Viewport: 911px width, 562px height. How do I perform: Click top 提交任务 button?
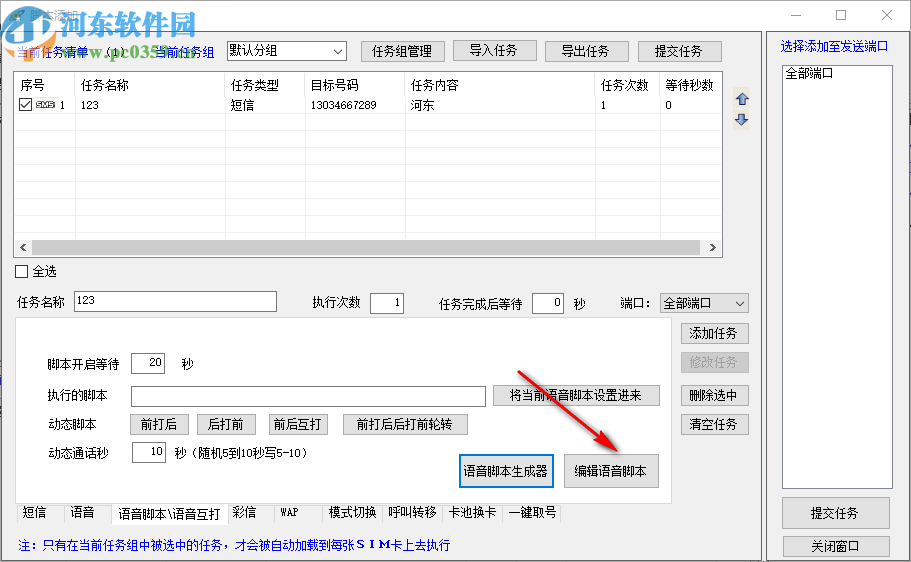pos(679,51)
